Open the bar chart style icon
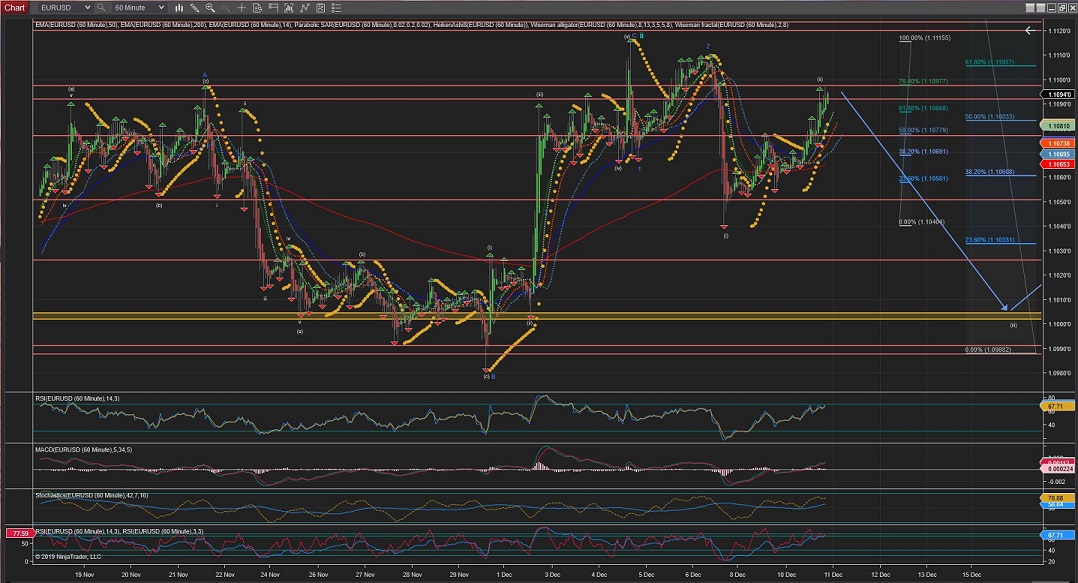Viewport: 1078px width, 583px height. pyautogui.click(x=179, y=8)
